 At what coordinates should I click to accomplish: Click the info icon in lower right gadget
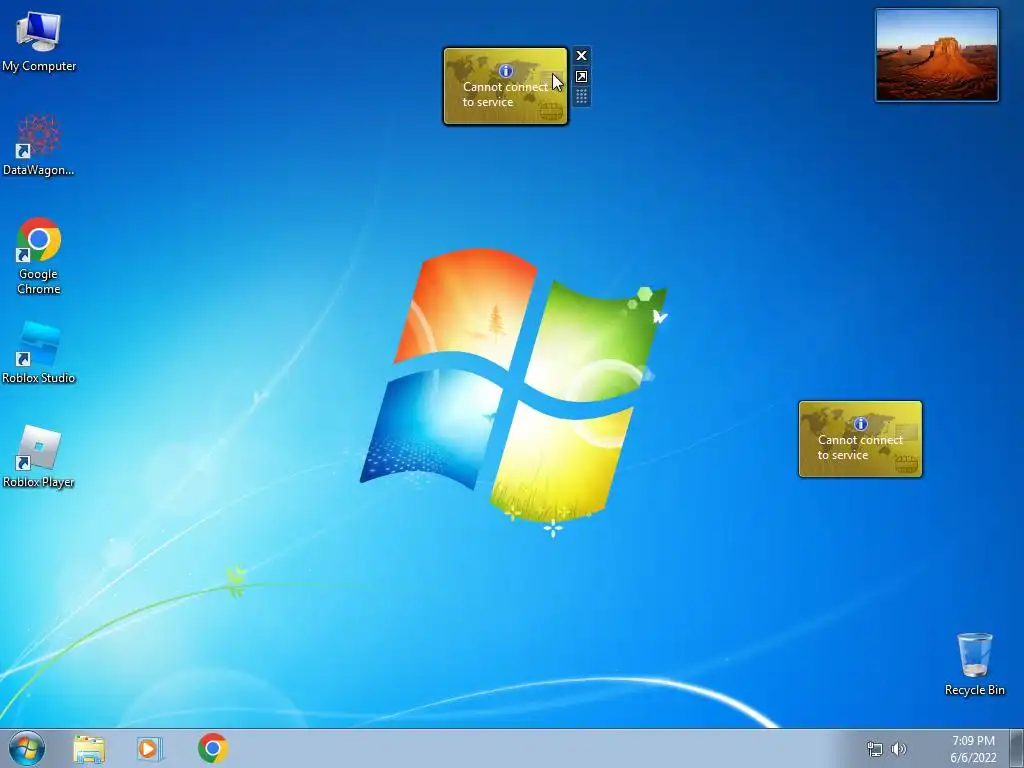[x=861, y=424]
